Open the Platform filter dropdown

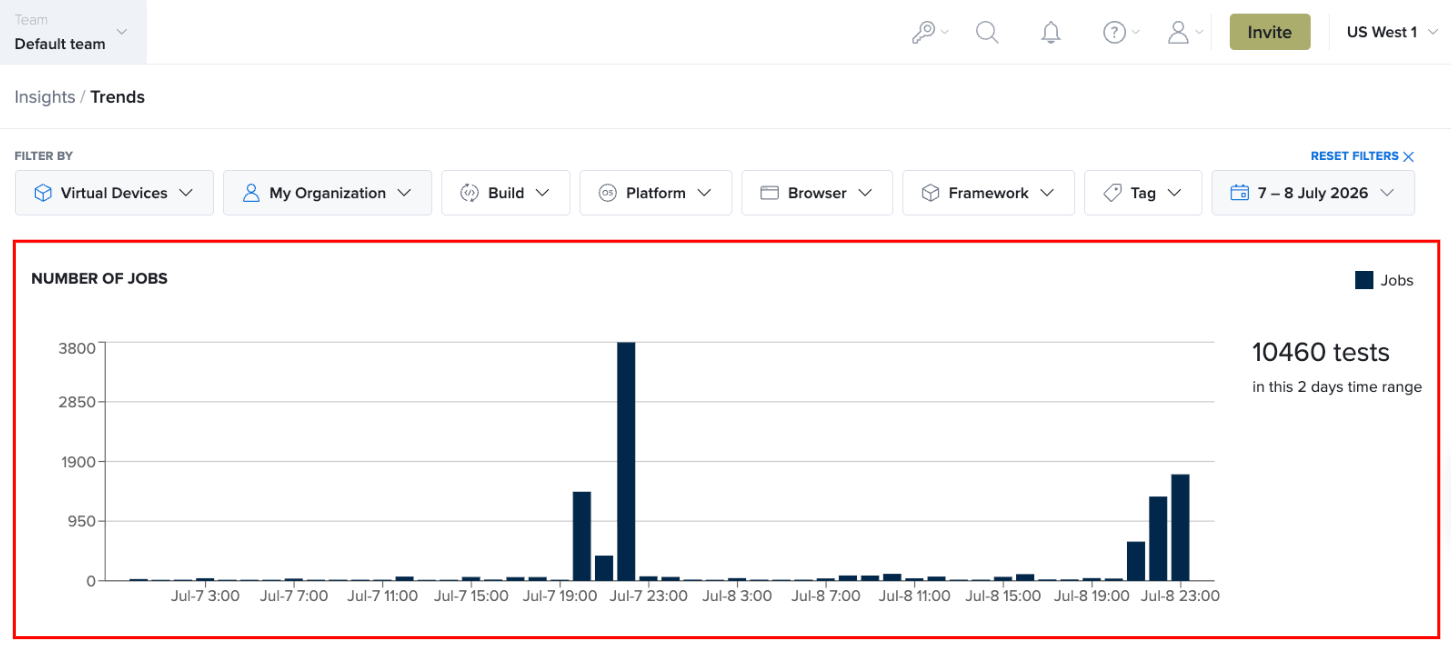coord(656,193)
